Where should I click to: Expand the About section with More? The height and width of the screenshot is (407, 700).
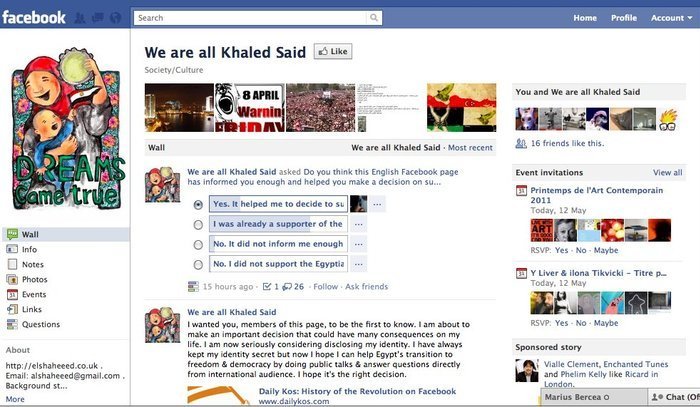(x=15, y=399)
